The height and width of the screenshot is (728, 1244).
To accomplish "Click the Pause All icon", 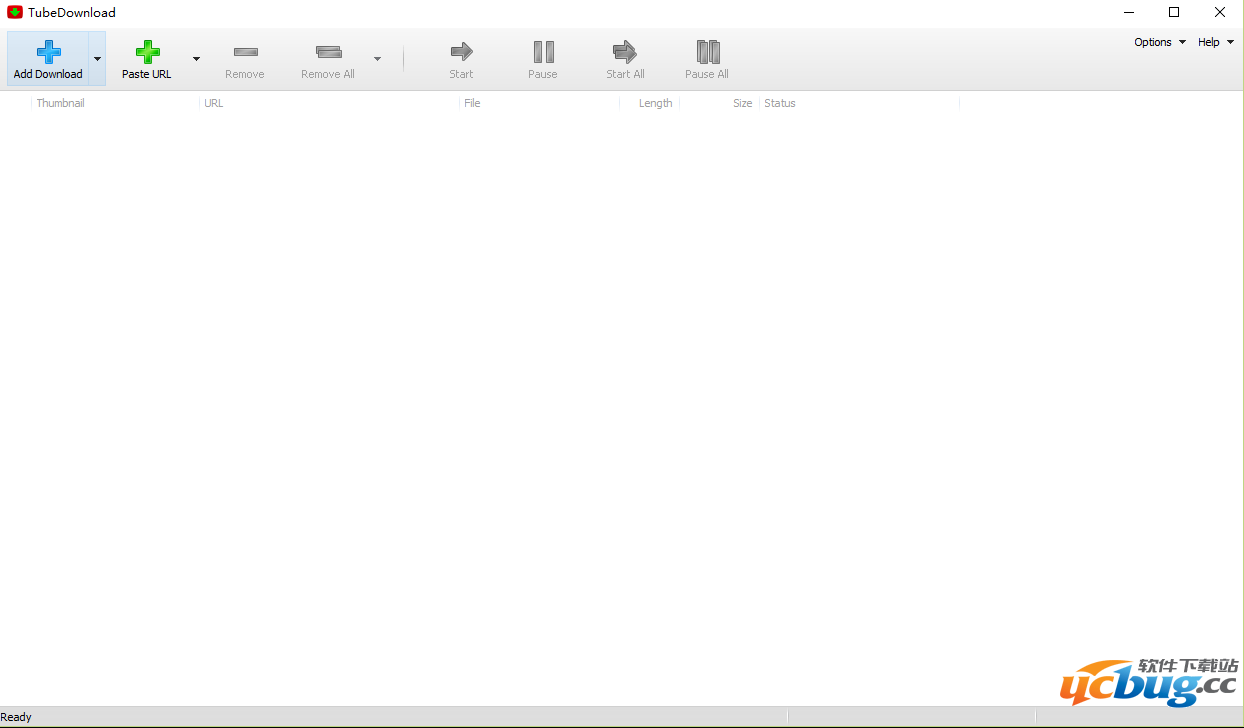I will tap(707, 52).
